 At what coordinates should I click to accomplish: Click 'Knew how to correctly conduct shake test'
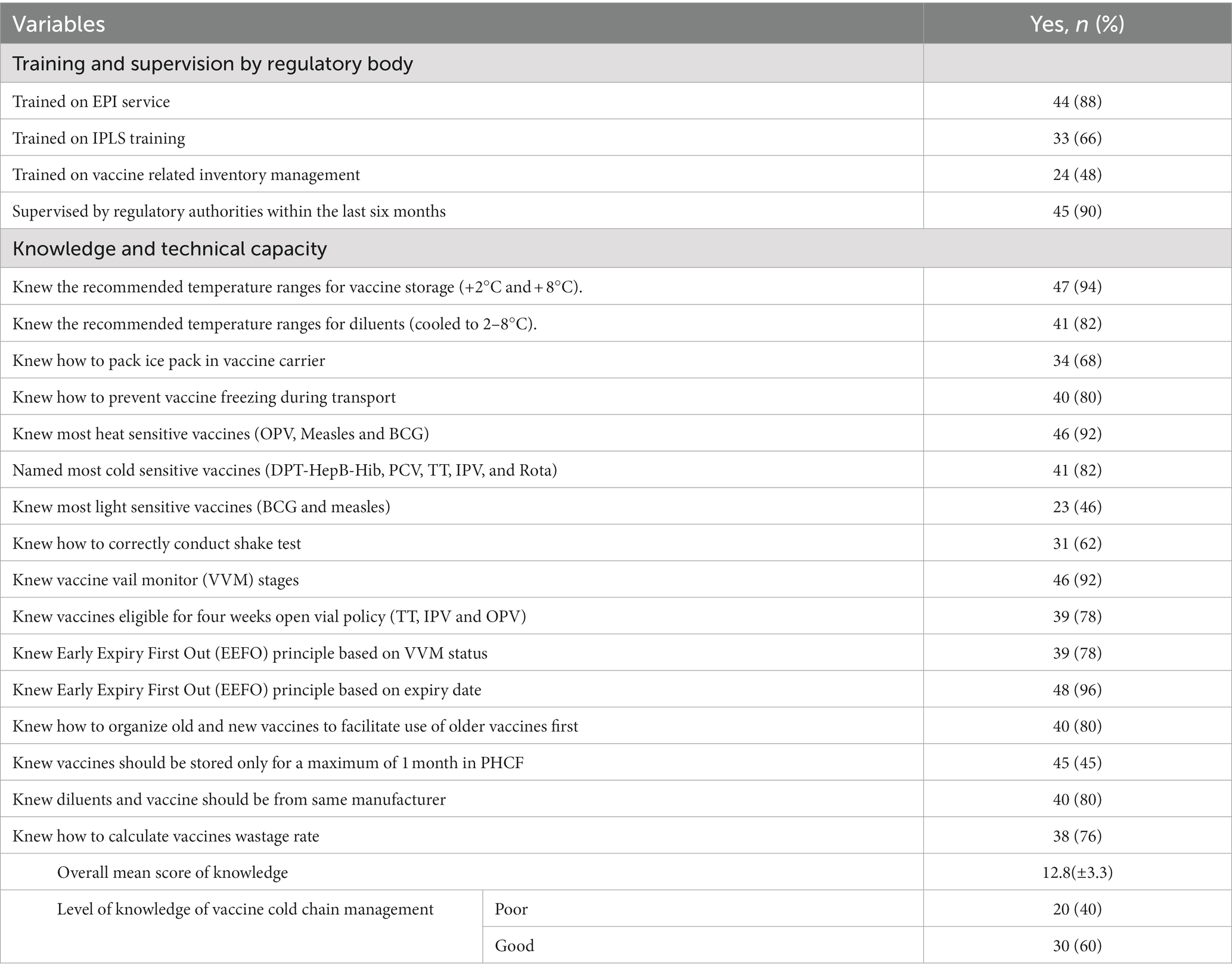(x=157, y=544)
